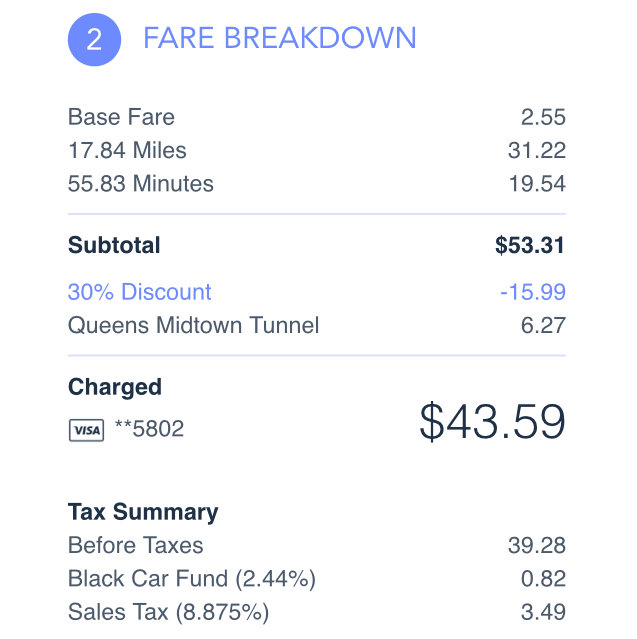637x639 pixels.
Task: Click the 55.83 Minutes line item
Action: click(141, 183)
